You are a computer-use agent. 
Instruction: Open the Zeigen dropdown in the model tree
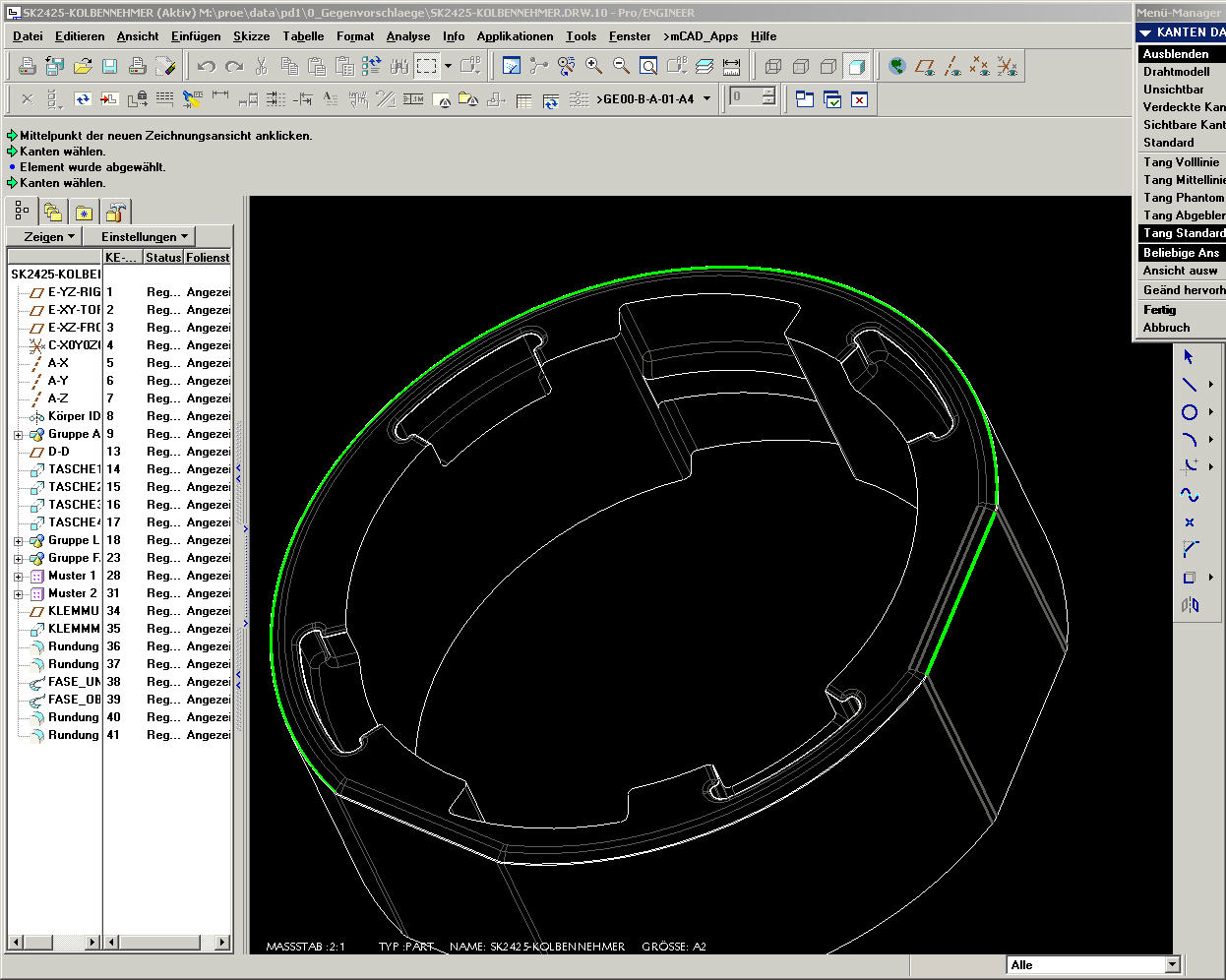(x=44, y=236)
